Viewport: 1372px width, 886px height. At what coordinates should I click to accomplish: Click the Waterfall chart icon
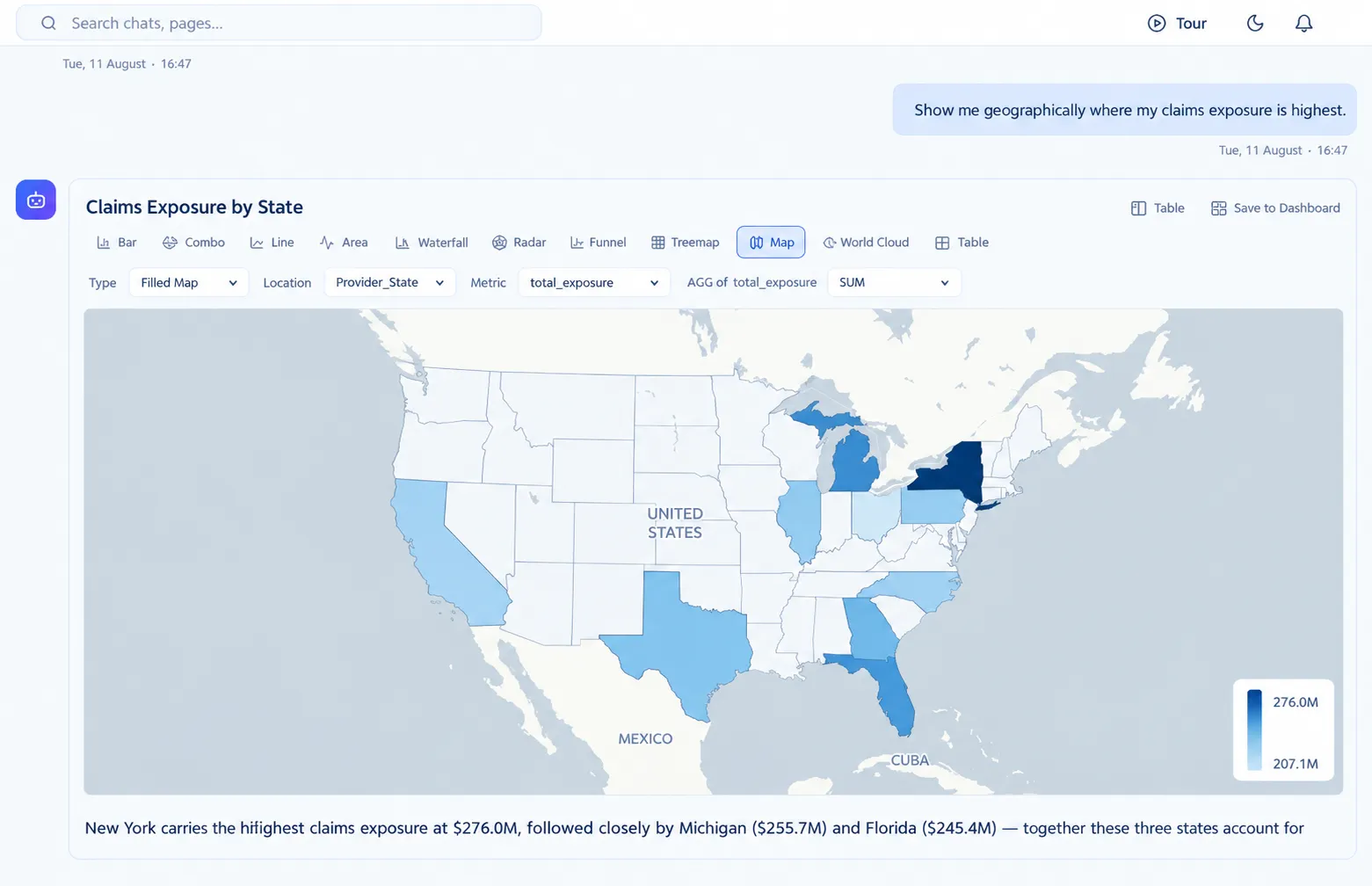(403, 243)
